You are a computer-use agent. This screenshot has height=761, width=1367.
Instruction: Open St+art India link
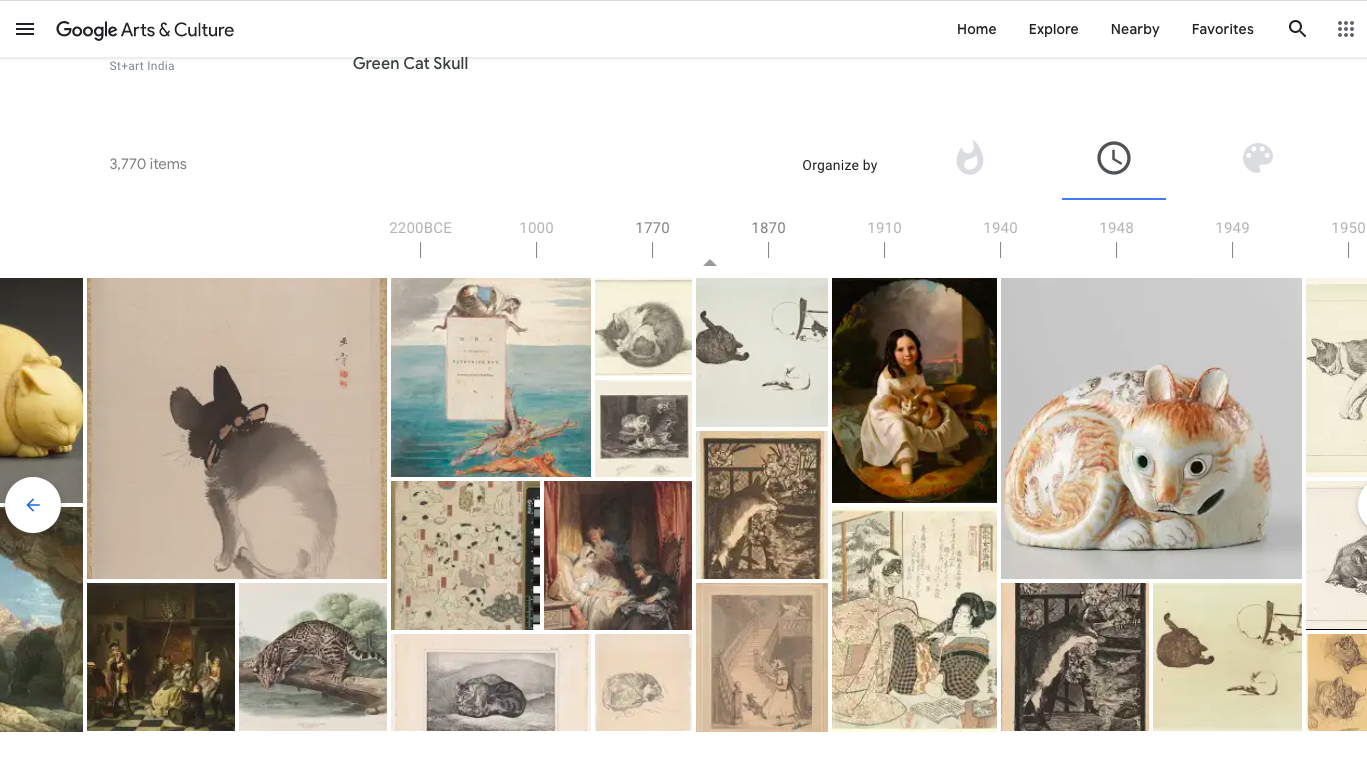pos(142,66)
